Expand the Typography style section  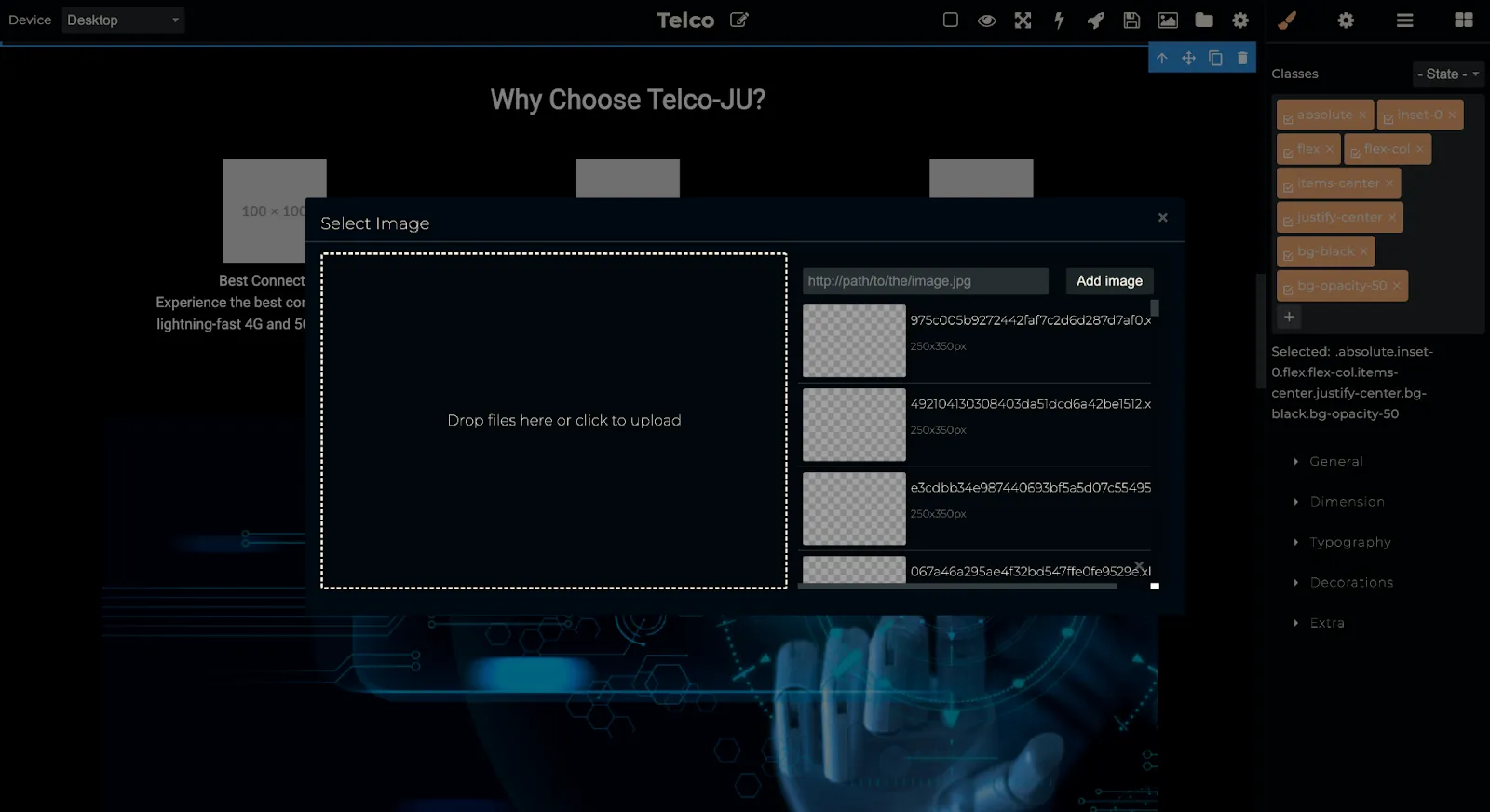click(1349, 542)
